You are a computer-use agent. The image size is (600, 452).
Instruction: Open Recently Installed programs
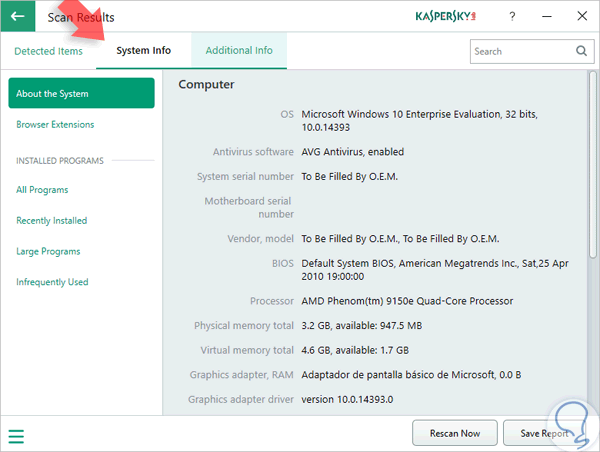click(x=52, y=220)
